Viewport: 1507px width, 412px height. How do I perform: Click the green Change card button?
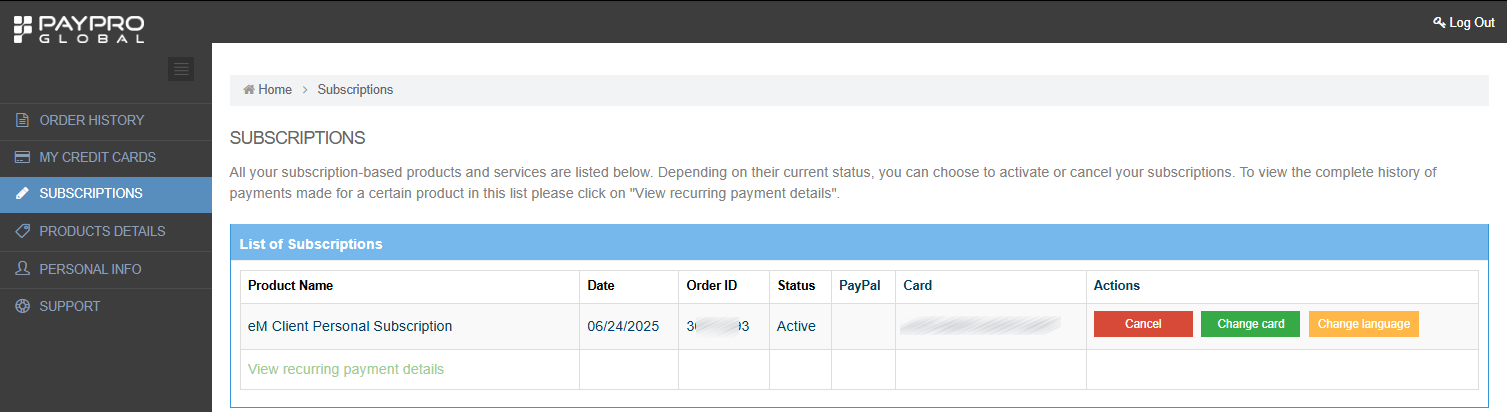point(1250,324)
